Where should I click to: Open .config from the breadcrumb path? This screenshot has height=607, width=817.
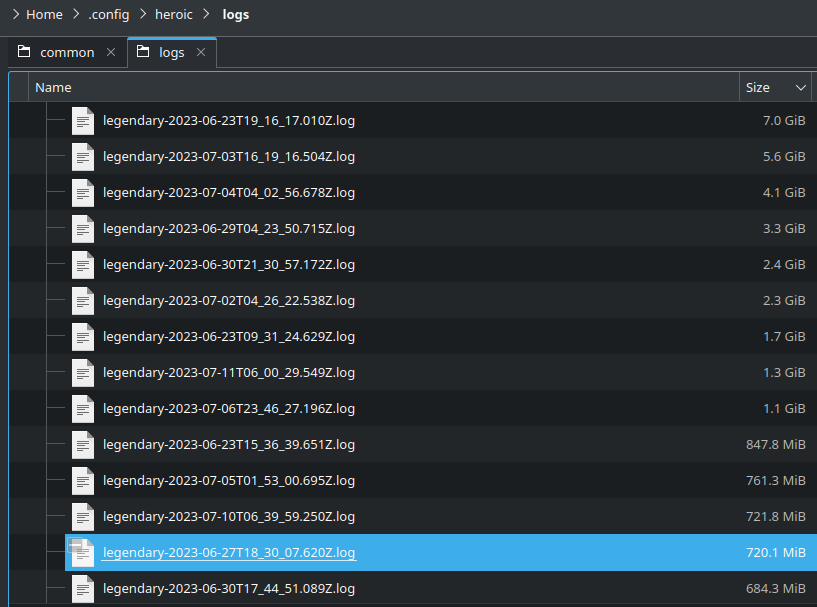(x=108, y=14)
